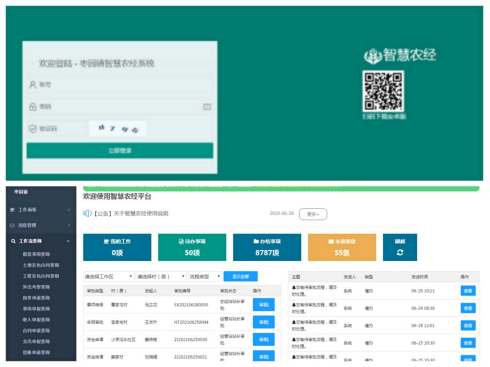Collapse the 工作流查询 menu chevron

pyautogui.click(x=68, y=241)
